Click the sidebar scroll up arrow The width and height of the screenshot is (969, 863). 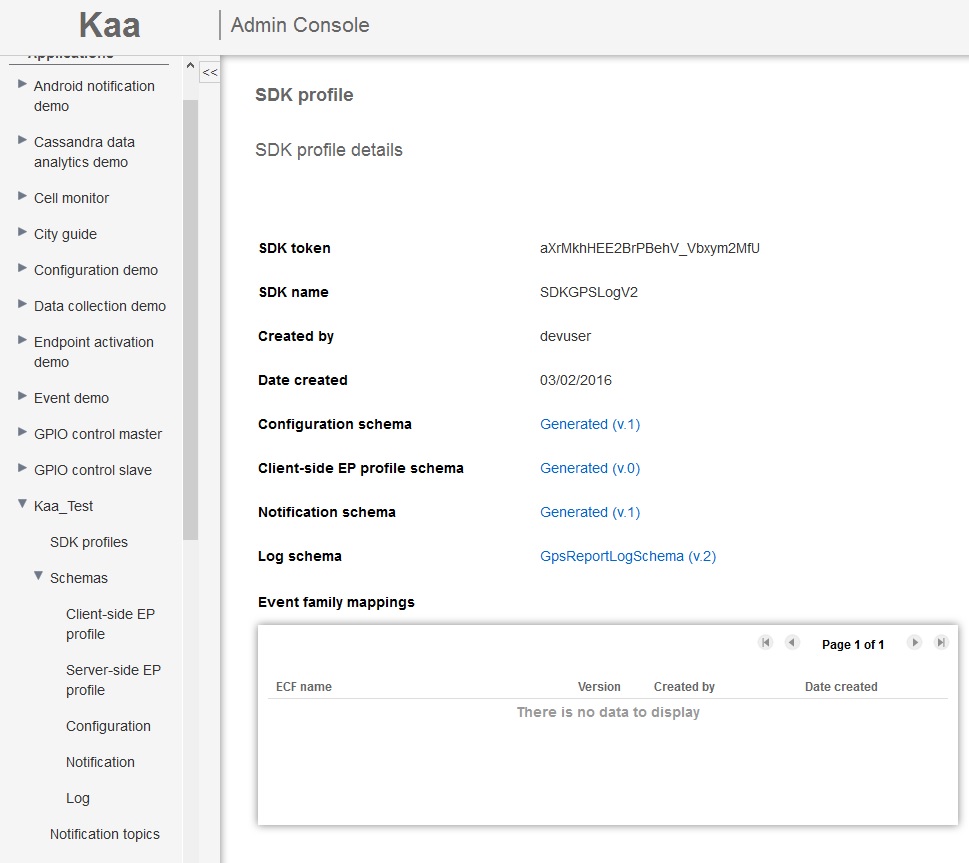coord(190,66)
